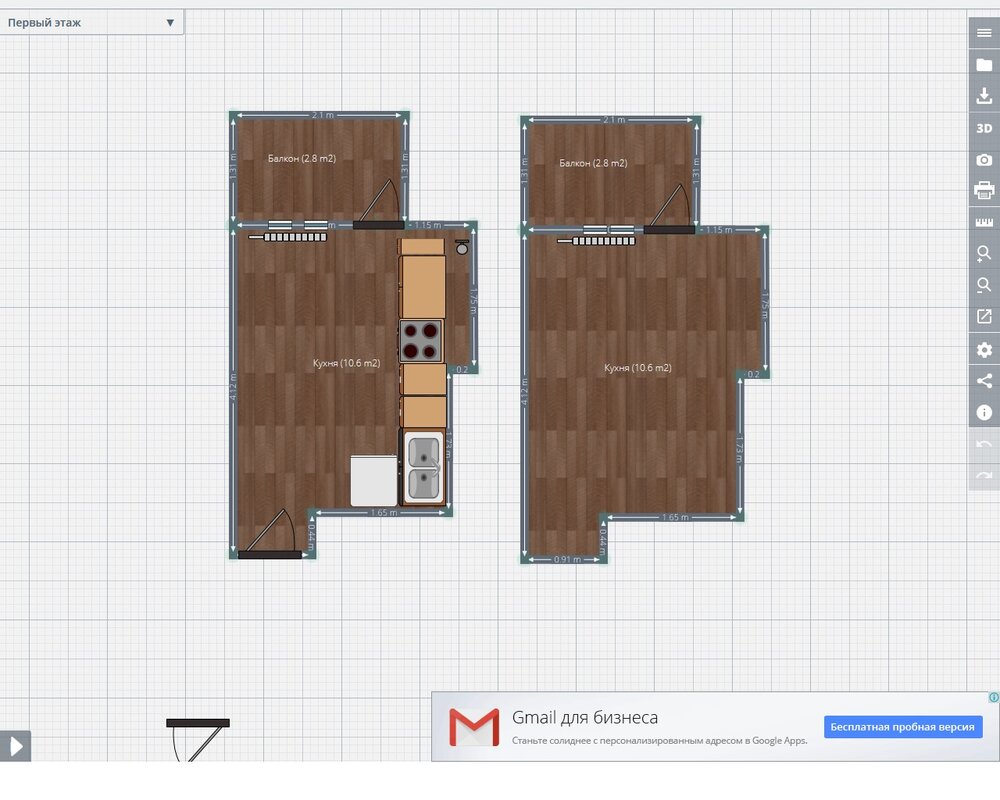This screenshot has width=1000, height=800.
Task: Open the hamburger menu in the sidebar
Action: [x=984, y=33]
